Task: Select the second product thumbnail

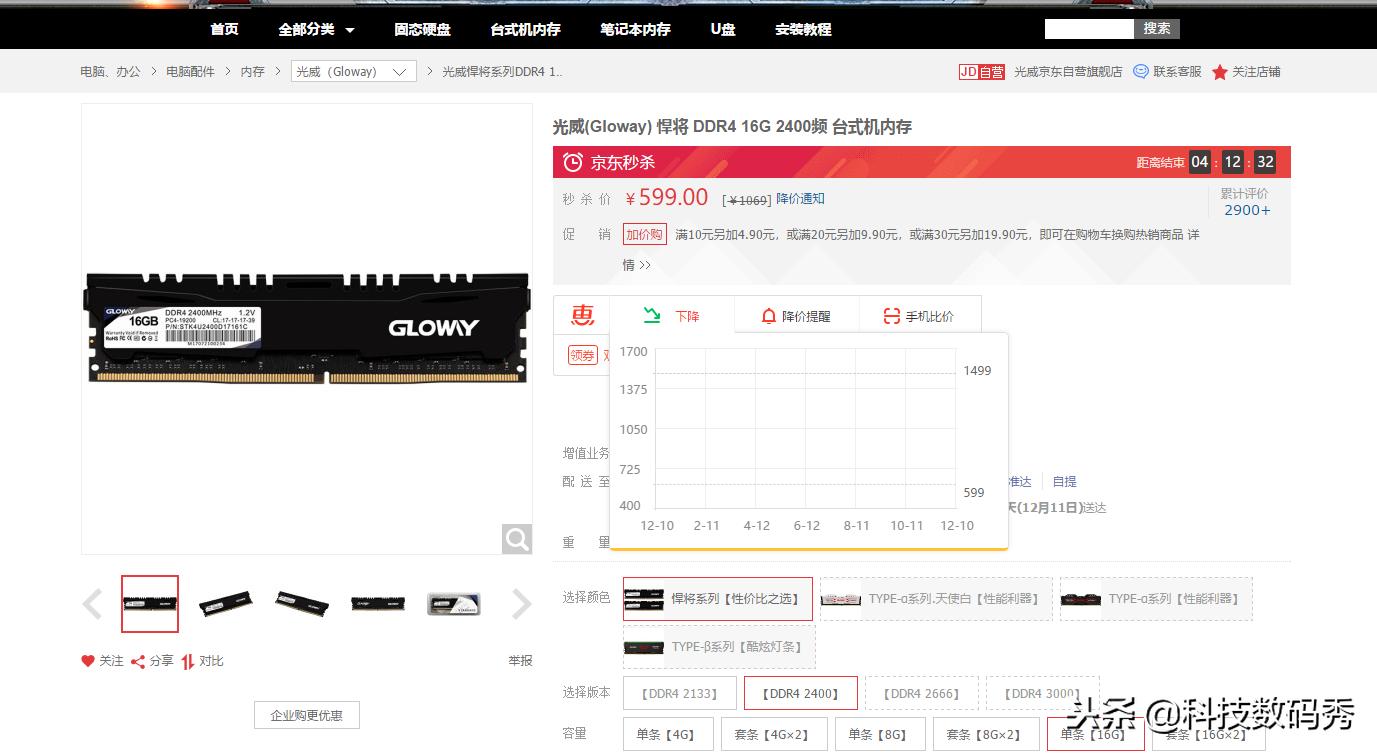Action: pos(226,604)
